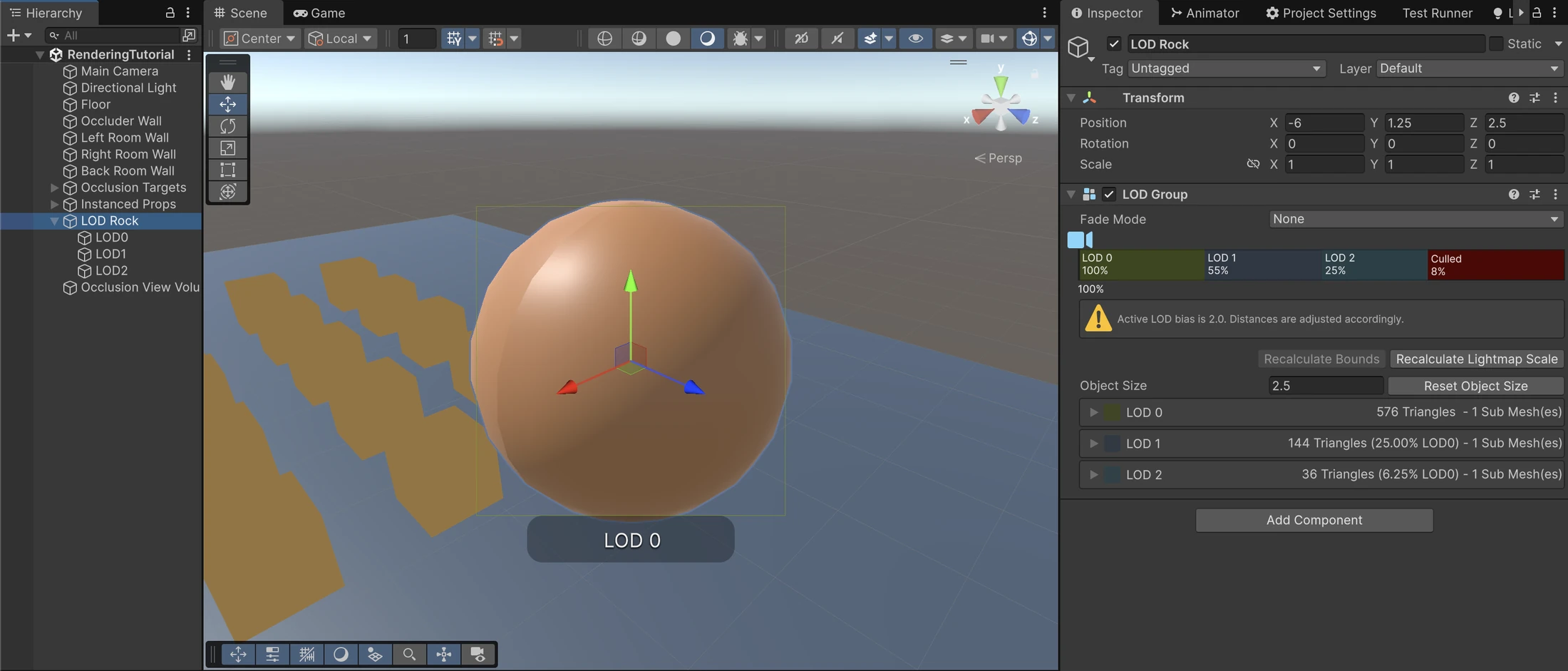Screen dimensions: 1568x671
Task: Click the Reset Object Size button
Action: (x=1475, y=386)
